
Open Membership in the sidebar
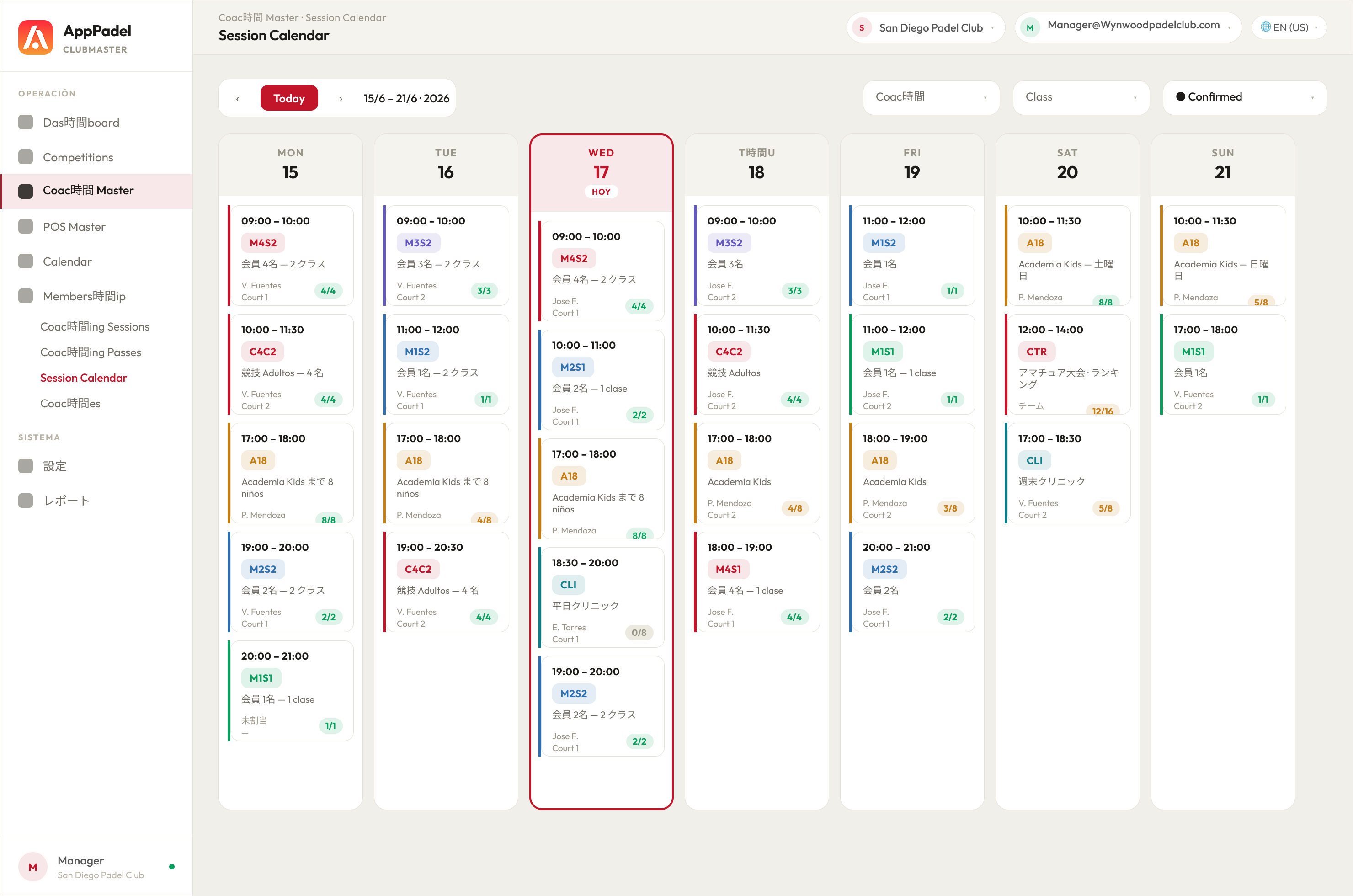pyautogui.click(x=96, y=296)
